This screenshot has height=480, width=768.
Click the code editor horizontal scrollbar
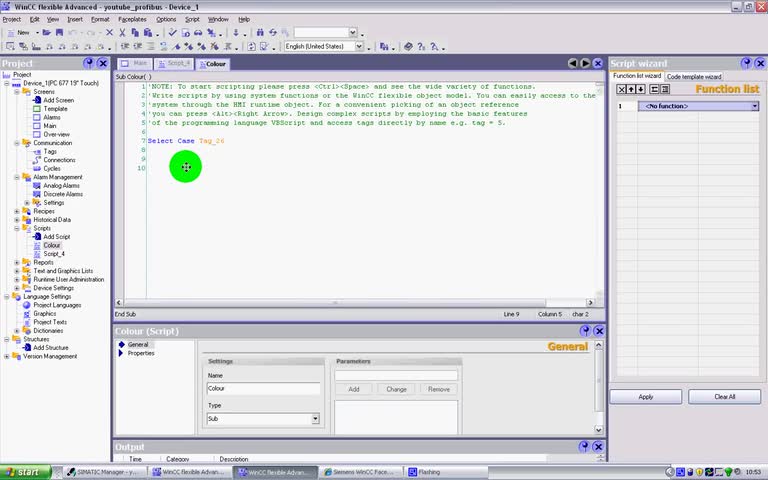click(335, 303)
